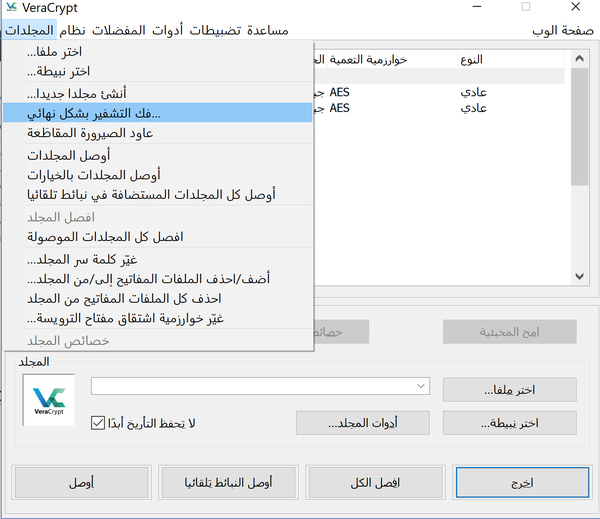Click the صفحة الوب link
Viewport: 600px width, 519px height.
(x=562, y=30)
